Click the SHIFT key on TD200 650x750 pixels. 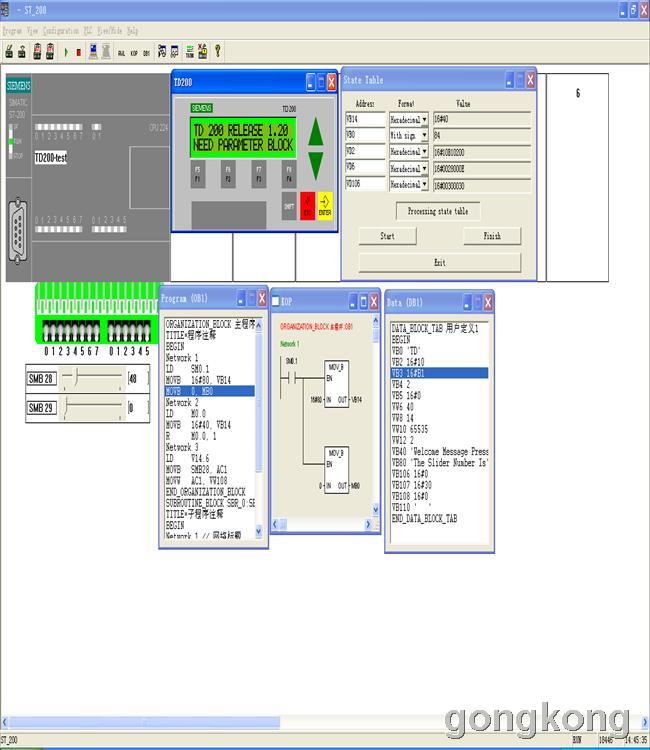pos(289,206)
